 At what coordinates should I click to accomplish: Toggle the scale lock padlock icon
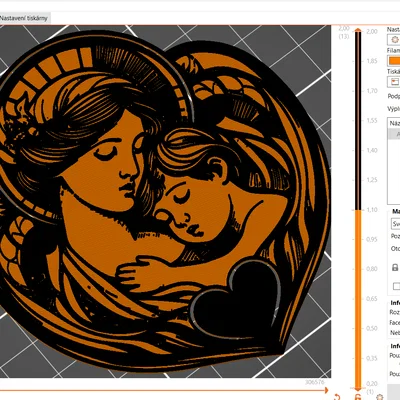point(395,267)
